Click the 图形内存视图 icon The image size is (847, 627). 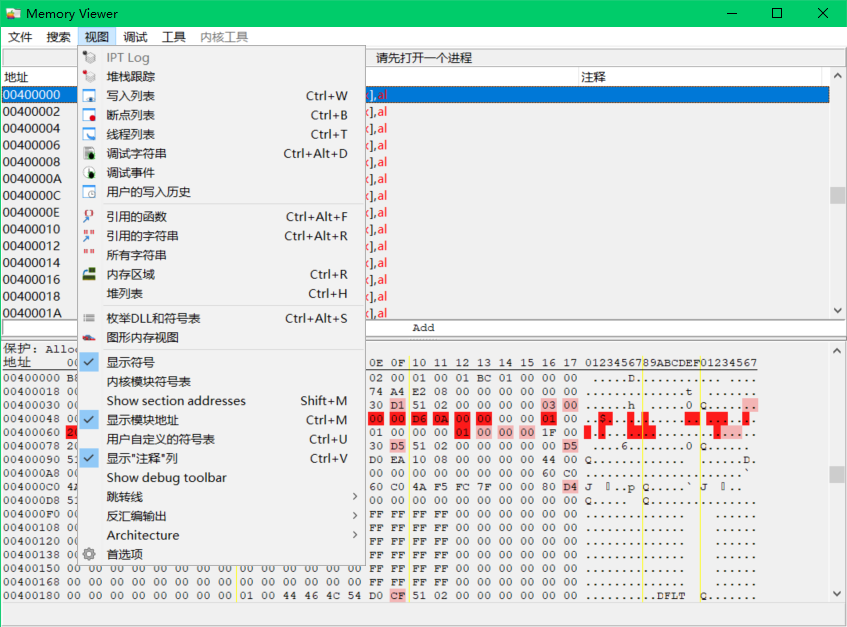pos(90,338)
